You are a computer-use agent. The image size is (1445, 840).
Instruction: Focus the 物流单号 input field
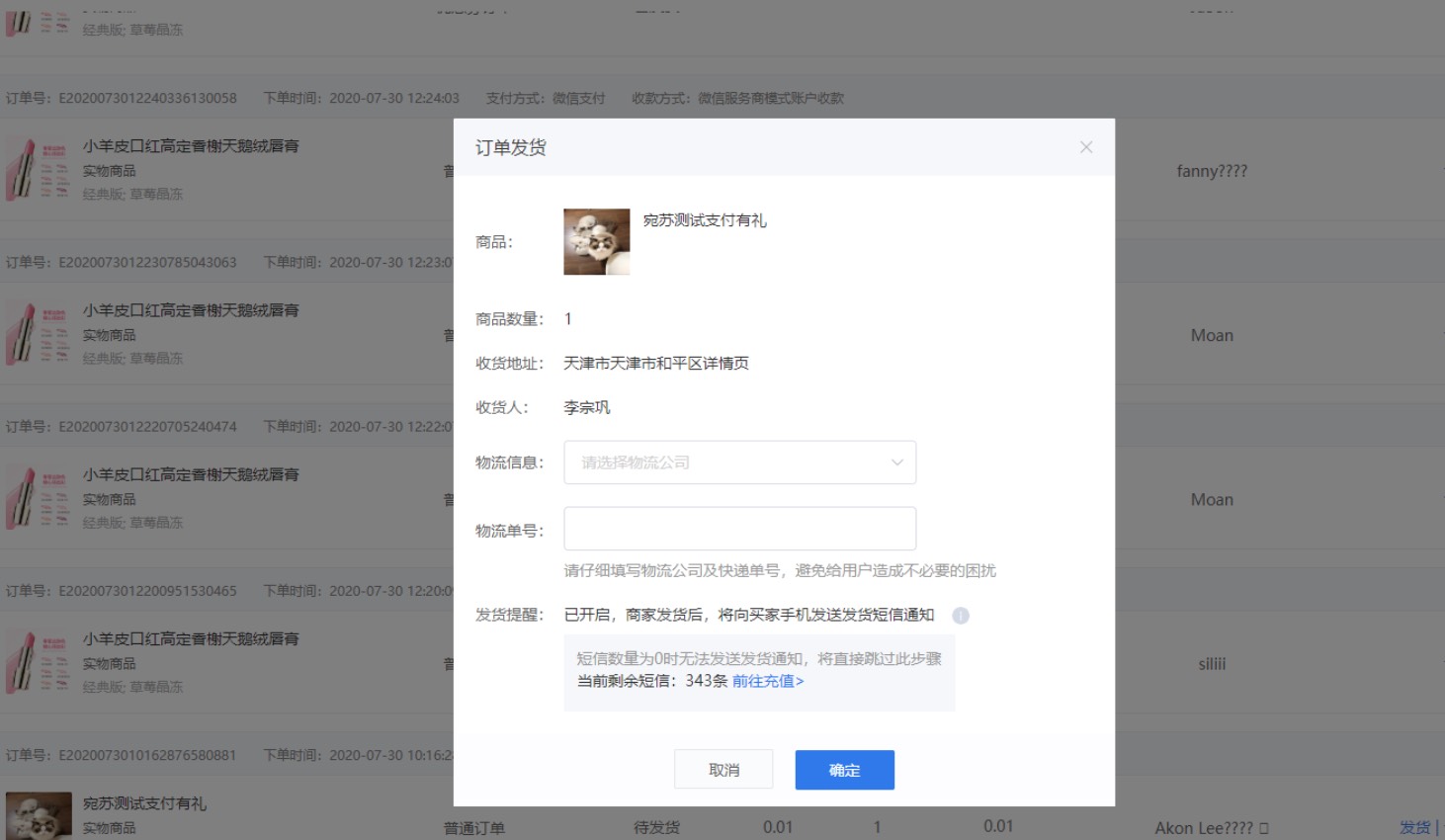739,529
